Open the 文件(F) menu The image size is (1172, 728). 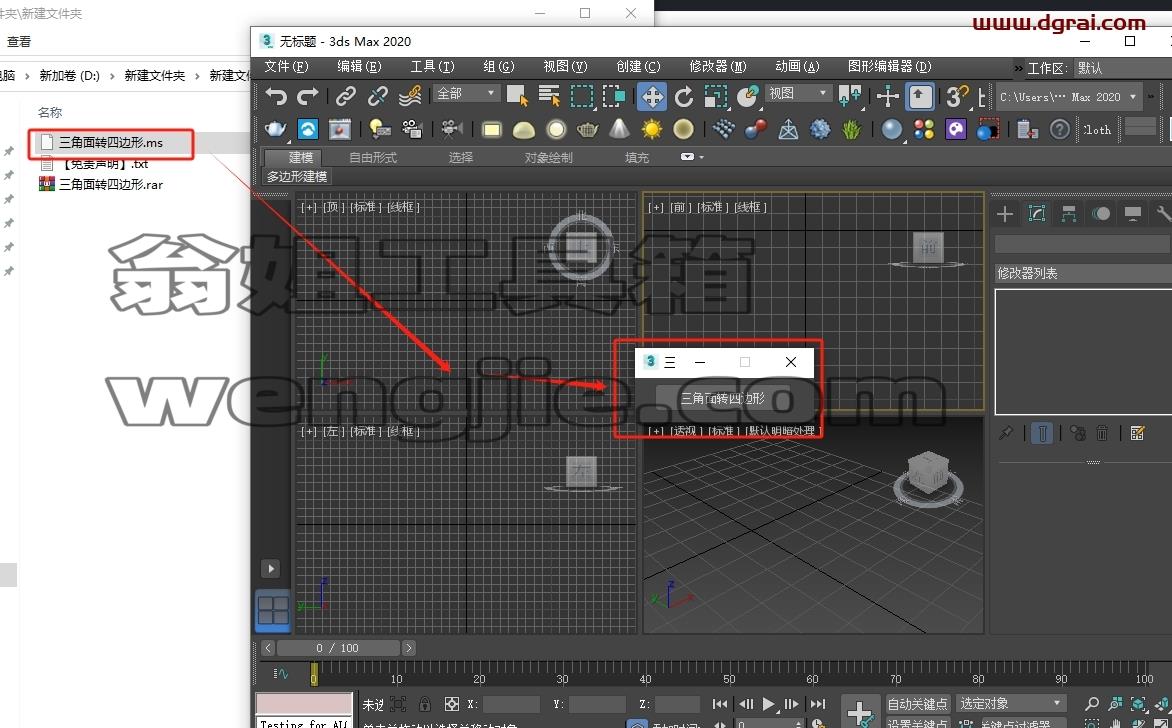tap(286, 67)
